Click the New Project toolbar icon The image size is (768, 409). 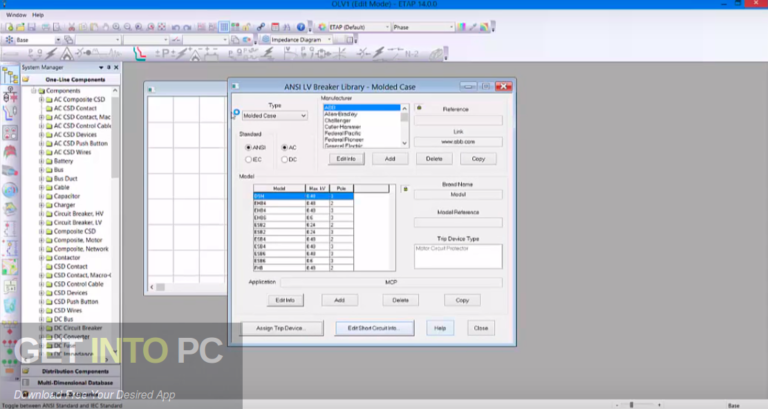coord(10,27)
